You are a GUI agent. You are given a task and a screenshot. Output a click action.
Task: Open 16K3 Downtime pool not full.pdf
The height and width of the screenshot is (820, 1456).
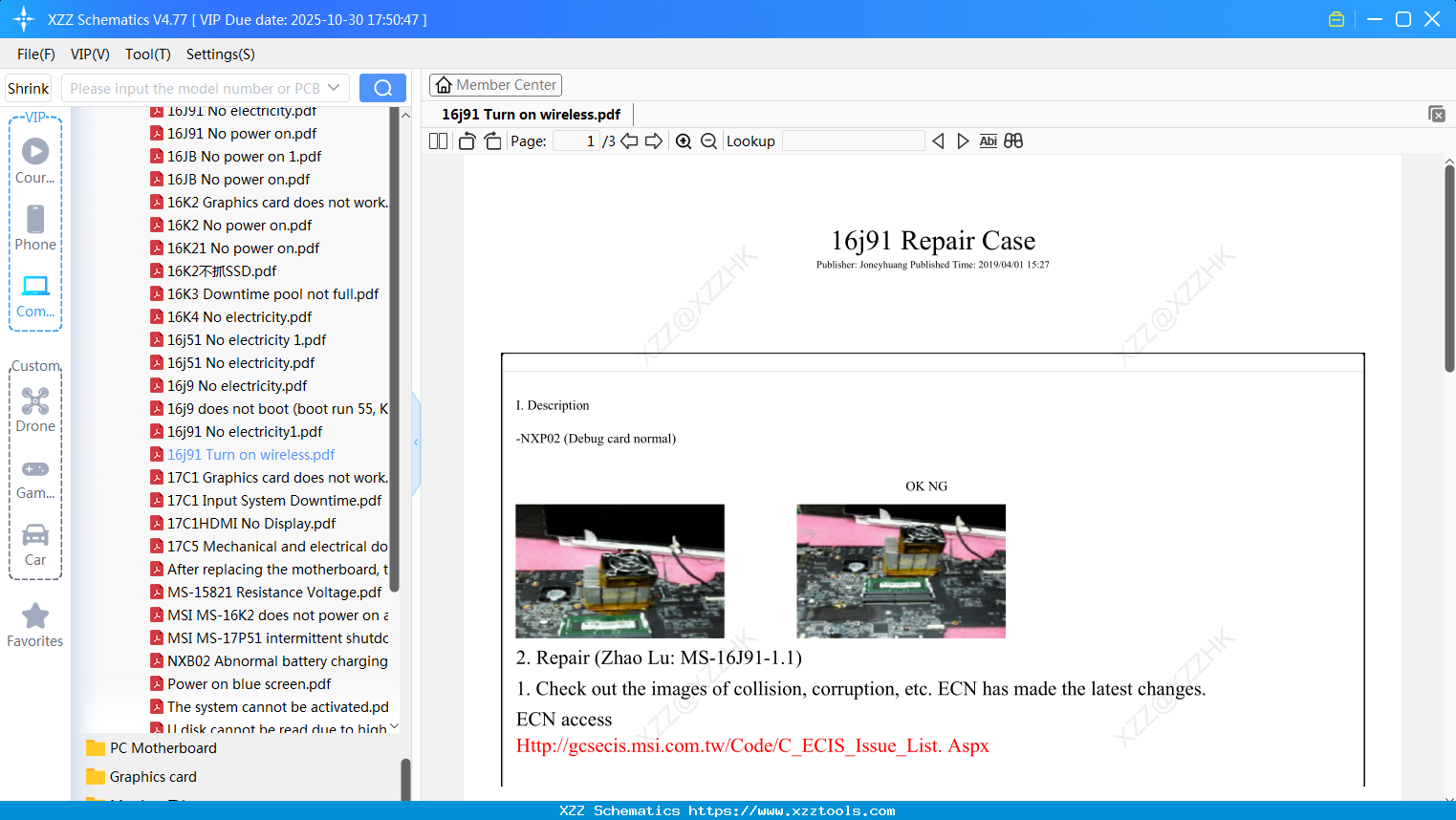(272, 294)
